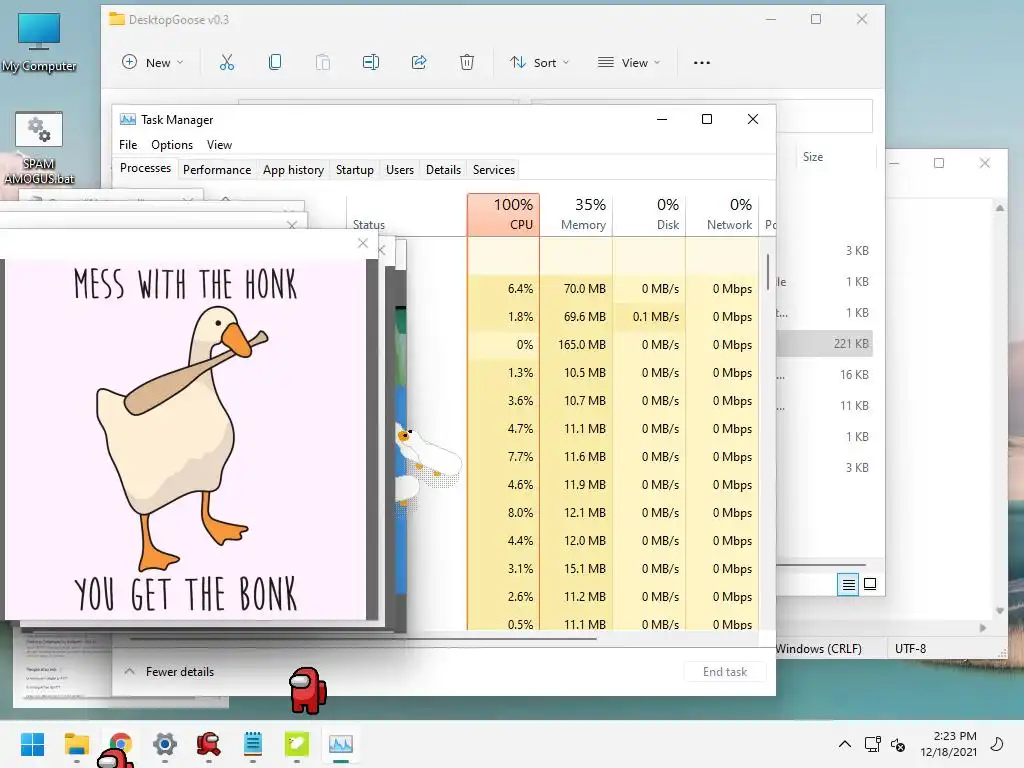Image resolution: width=1024 pixels, height=768 pixels.
Task: Open Notepad from the taskbar
Action: [x=253, y=744]
